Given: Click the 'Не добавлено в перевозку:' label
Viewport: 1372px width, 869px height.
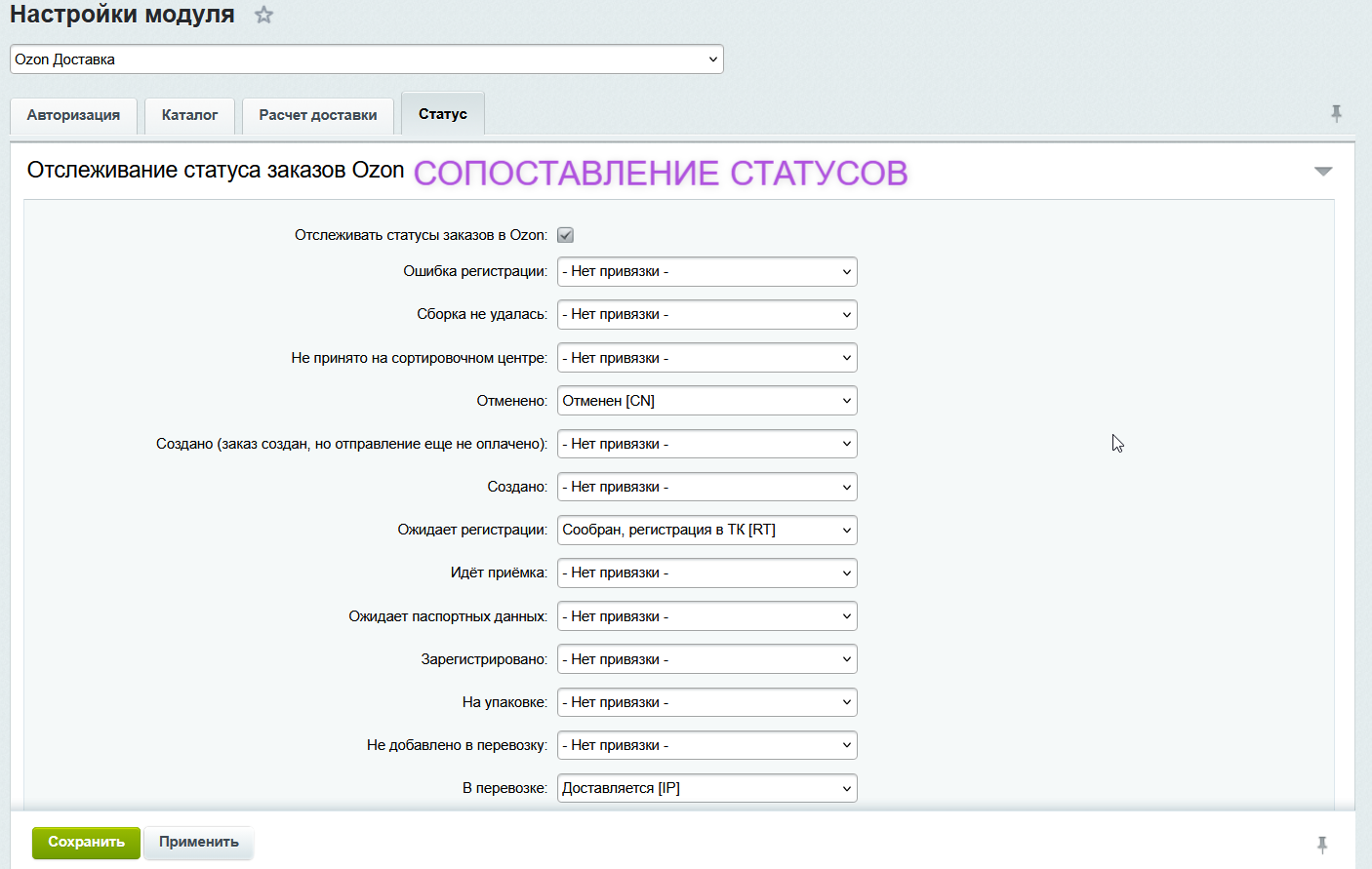Looking at the screenshot, I should [x=457, y=745].
